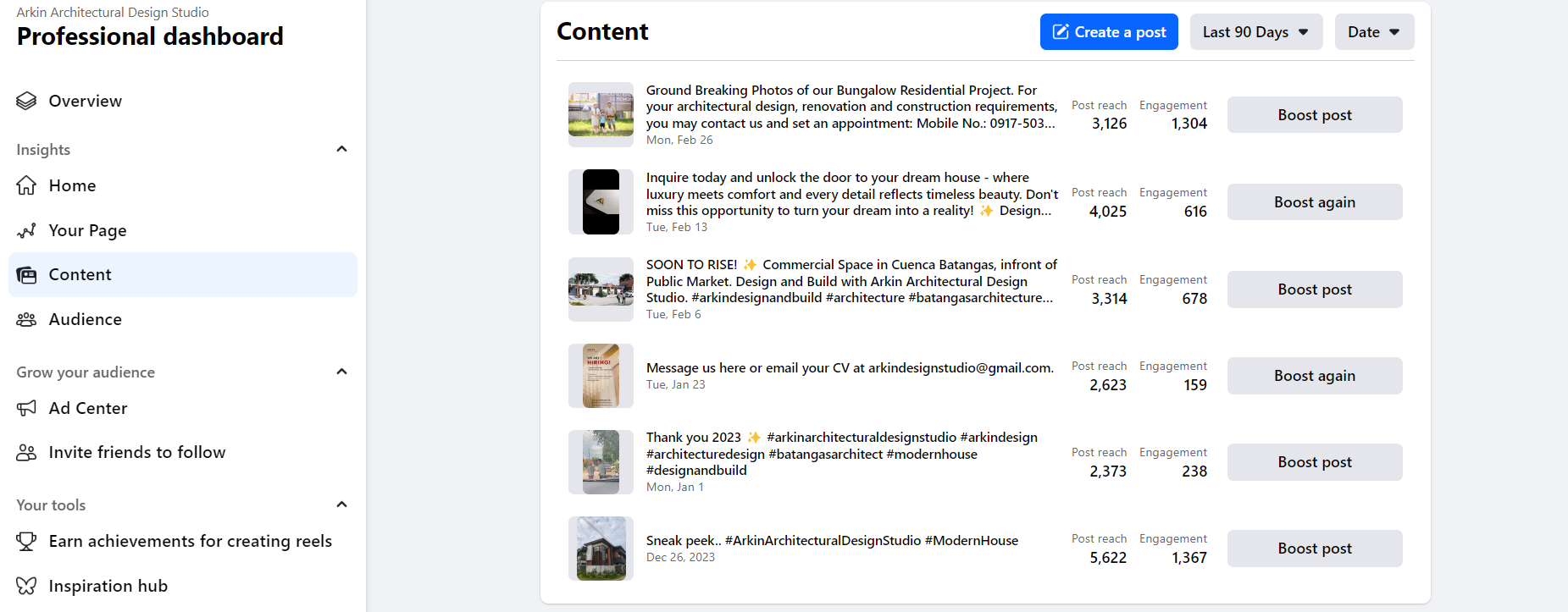Screen dimensions: 1568x612
Task: Collapse the Grow your audience section
Action: coord(342,372)
